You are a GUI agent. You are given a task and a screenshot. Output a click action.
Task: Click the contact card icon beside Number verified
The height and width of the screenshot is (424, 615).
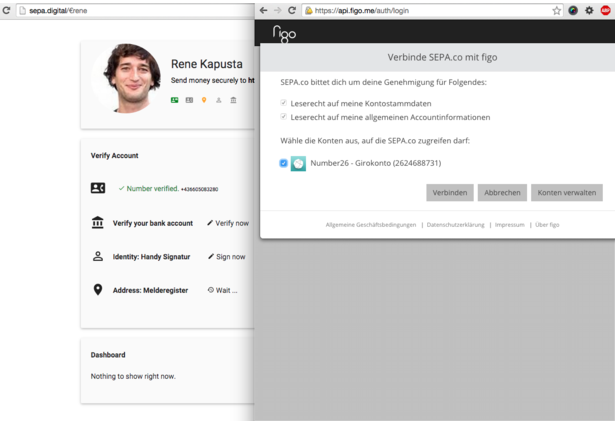(x=98, y=188)
